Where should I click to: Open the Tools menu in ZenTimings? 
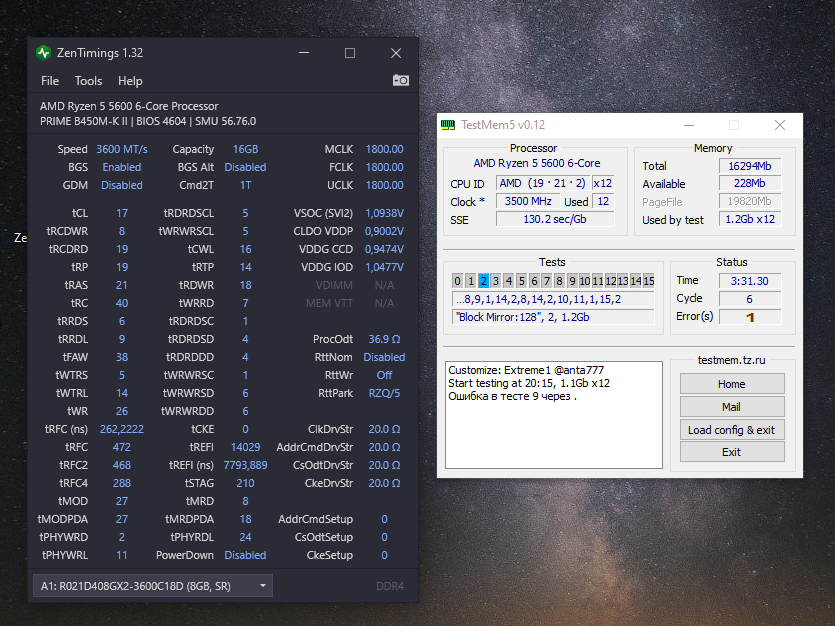pos(88,81)
